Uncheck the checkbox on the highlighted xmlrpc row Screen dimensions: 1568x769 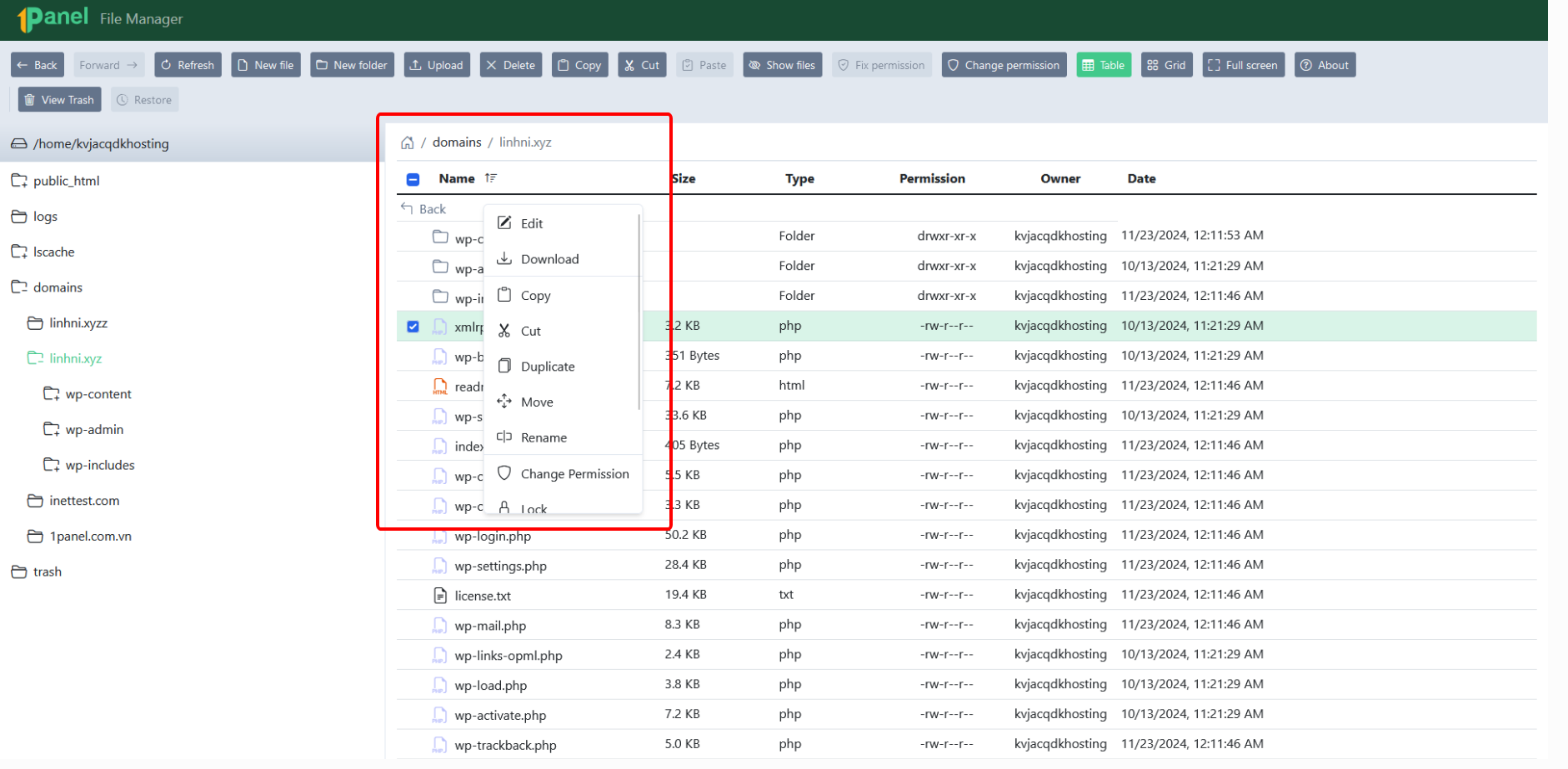tap(413, 327)
